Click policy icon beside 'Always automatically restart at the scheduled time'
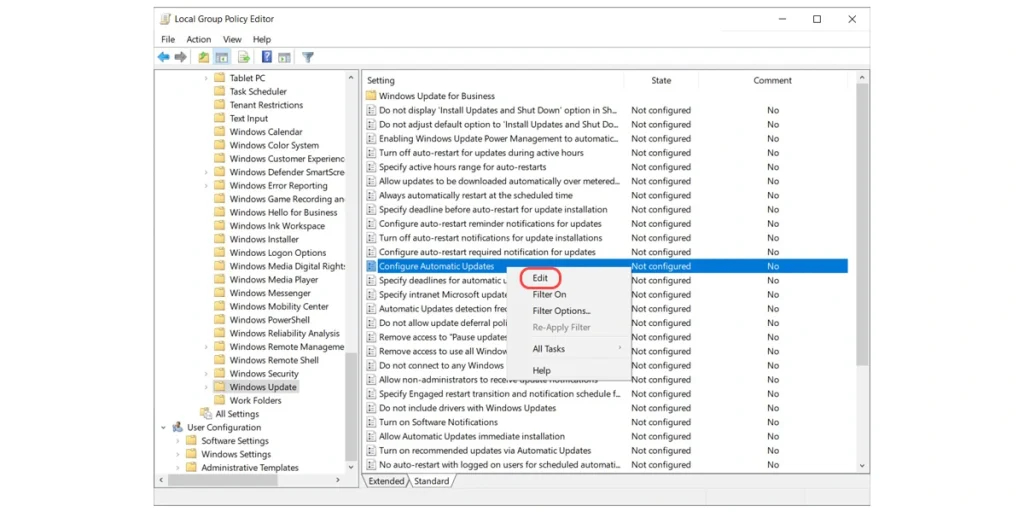Screen dimensions: 1024x512 click(x=371, y=195)
